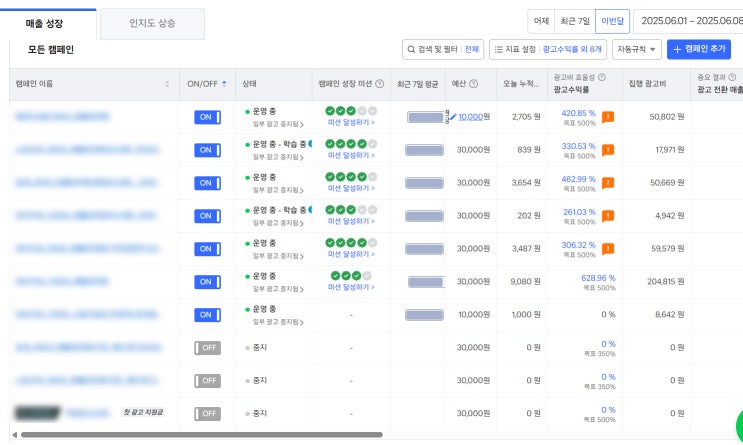Expand 일부 광고 중지됨 in 8,642 원 row
This screenshot has width=743, height=445.
click(x=278, y=322)
